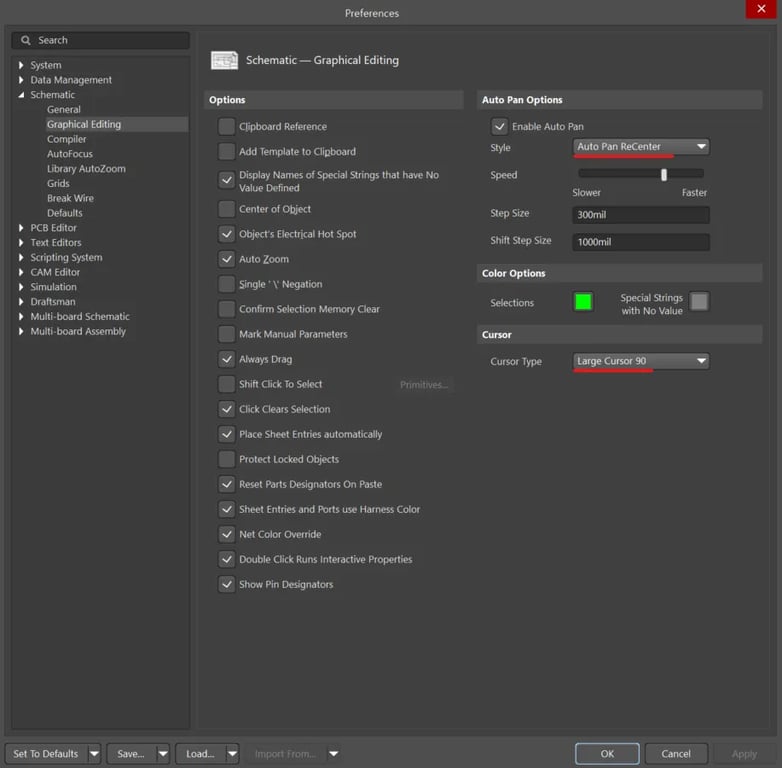Open the Cursor Type dropdown
The height and width of the screenshot is (768, 782).
(x=641, y=361)
